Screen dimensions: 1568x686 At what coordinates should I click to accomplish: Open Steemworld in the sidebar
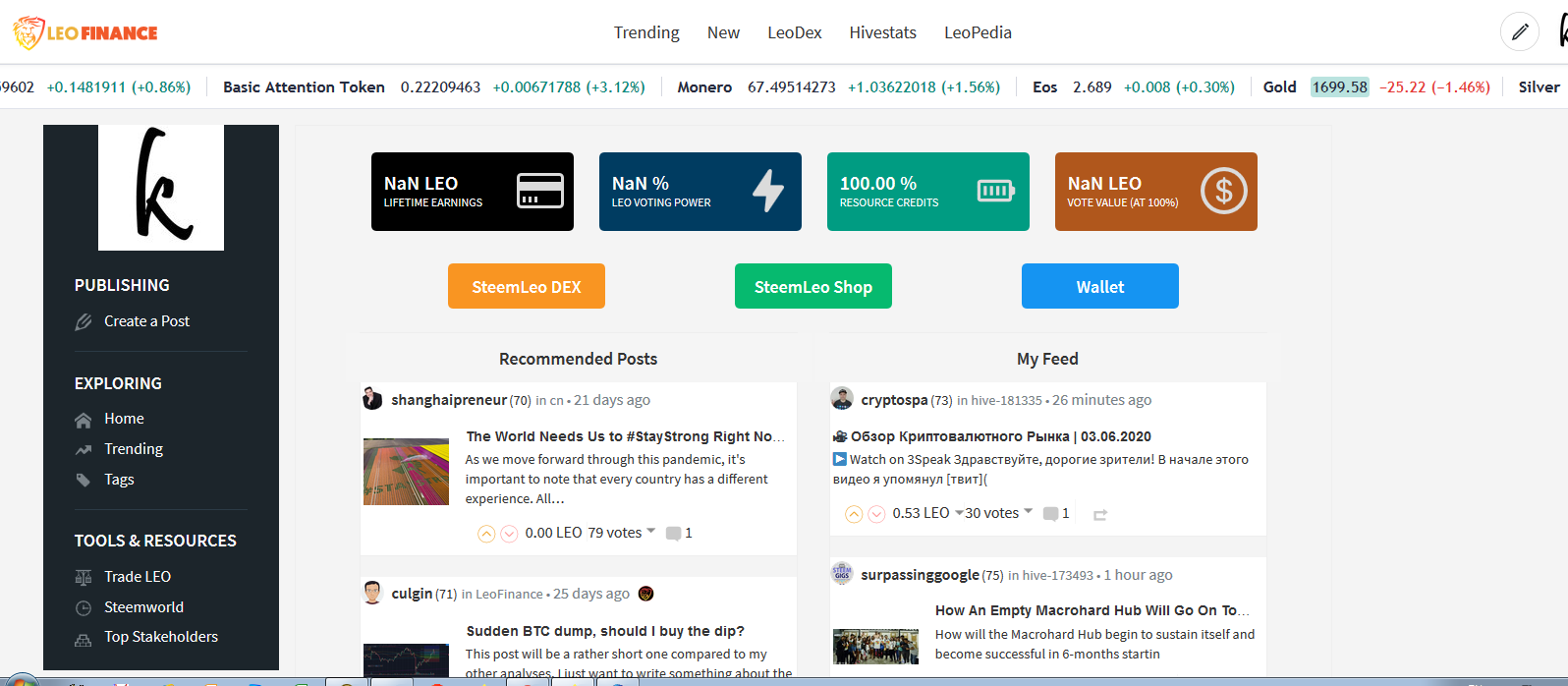pyautogui.click(x=144, y=607)
